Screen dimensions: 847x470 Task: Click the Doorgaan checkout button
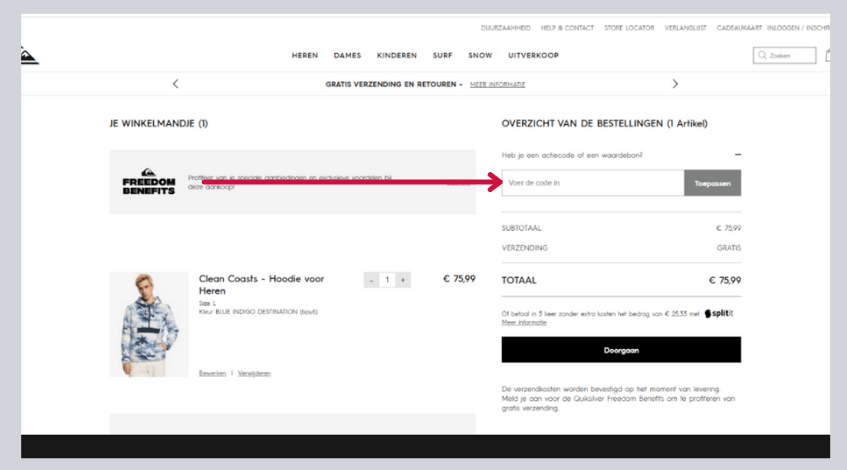pyautogui.click(x=621, y=350)
